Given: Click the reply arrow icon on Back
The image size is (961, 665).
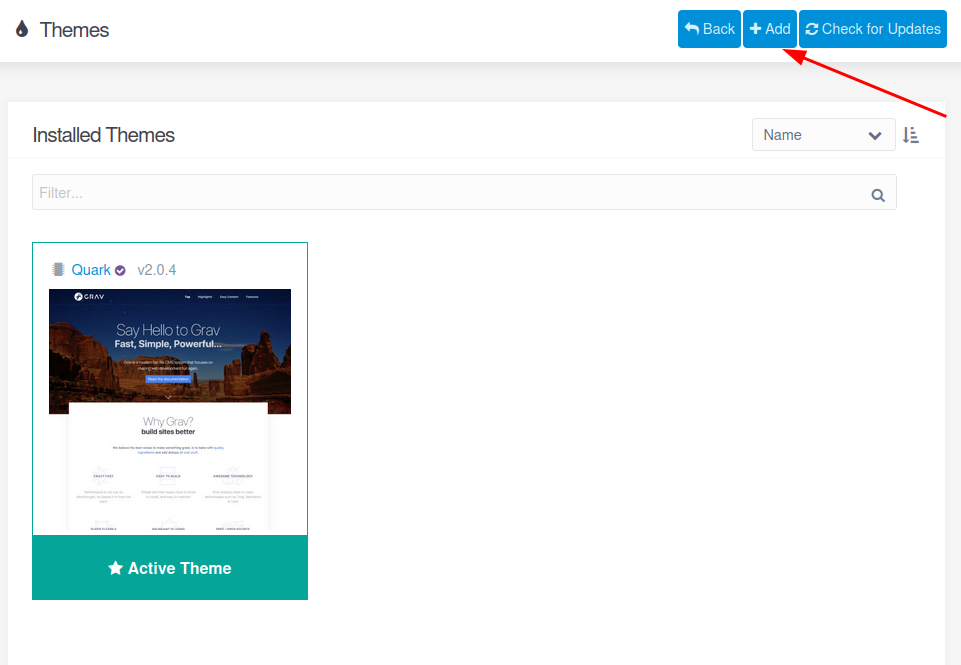Looking at the screenshot, I should [x=692, y=29].
